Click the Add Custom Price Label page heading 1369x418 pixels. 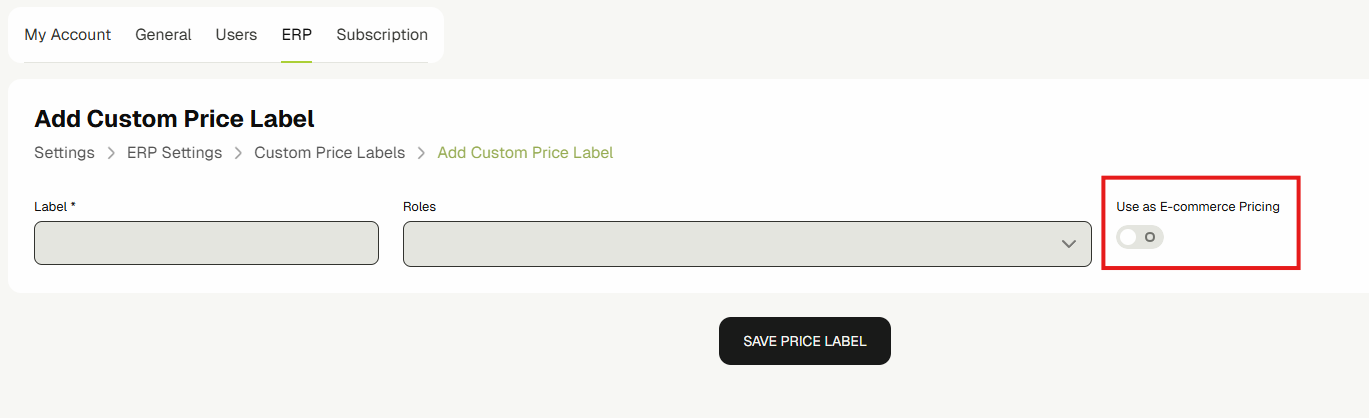[174, 120]
